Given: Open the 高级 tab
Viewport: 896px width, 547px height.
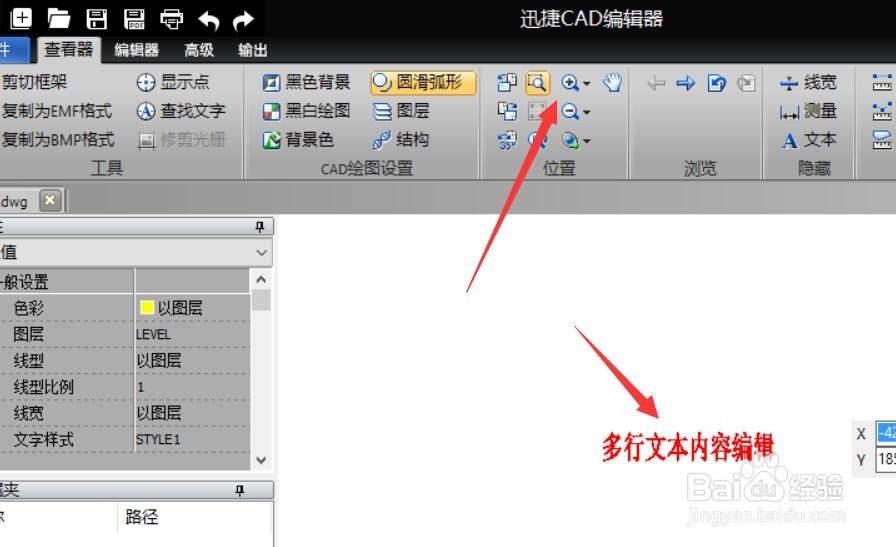Looking at the screenshot, I should pos(199,50).
